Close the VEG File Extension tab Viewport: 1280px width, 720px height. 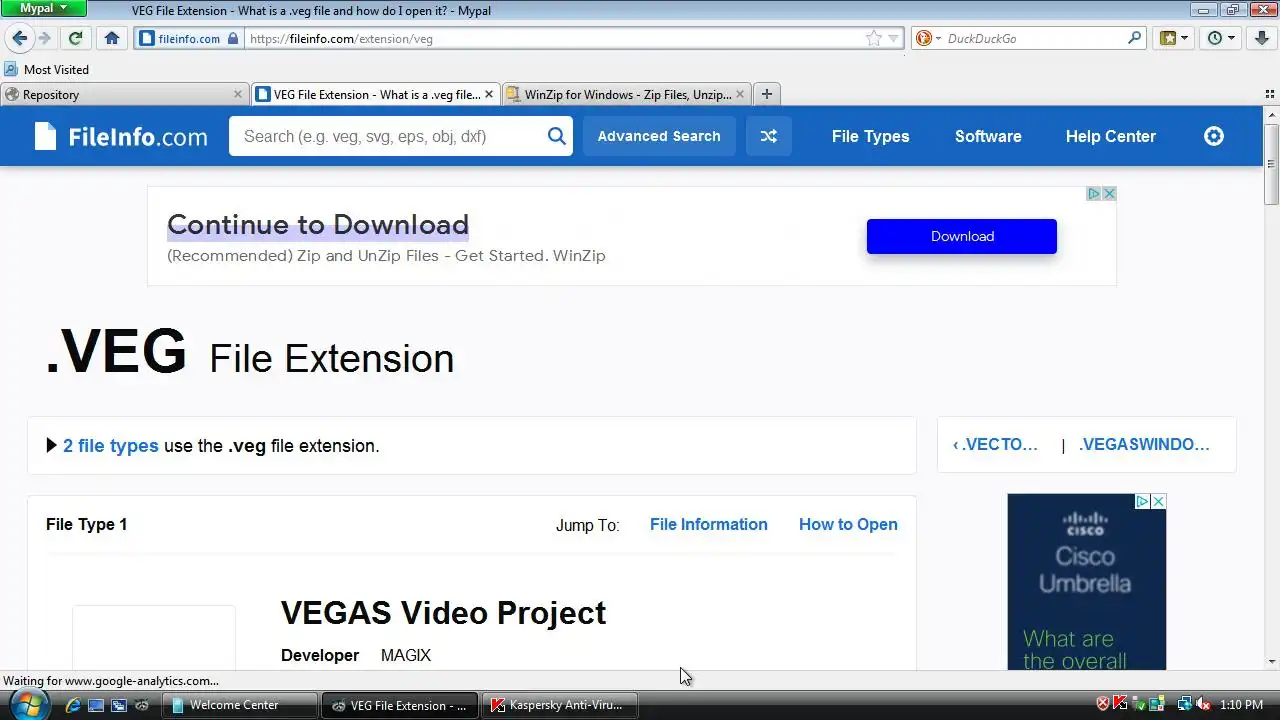tap(489, 94)
